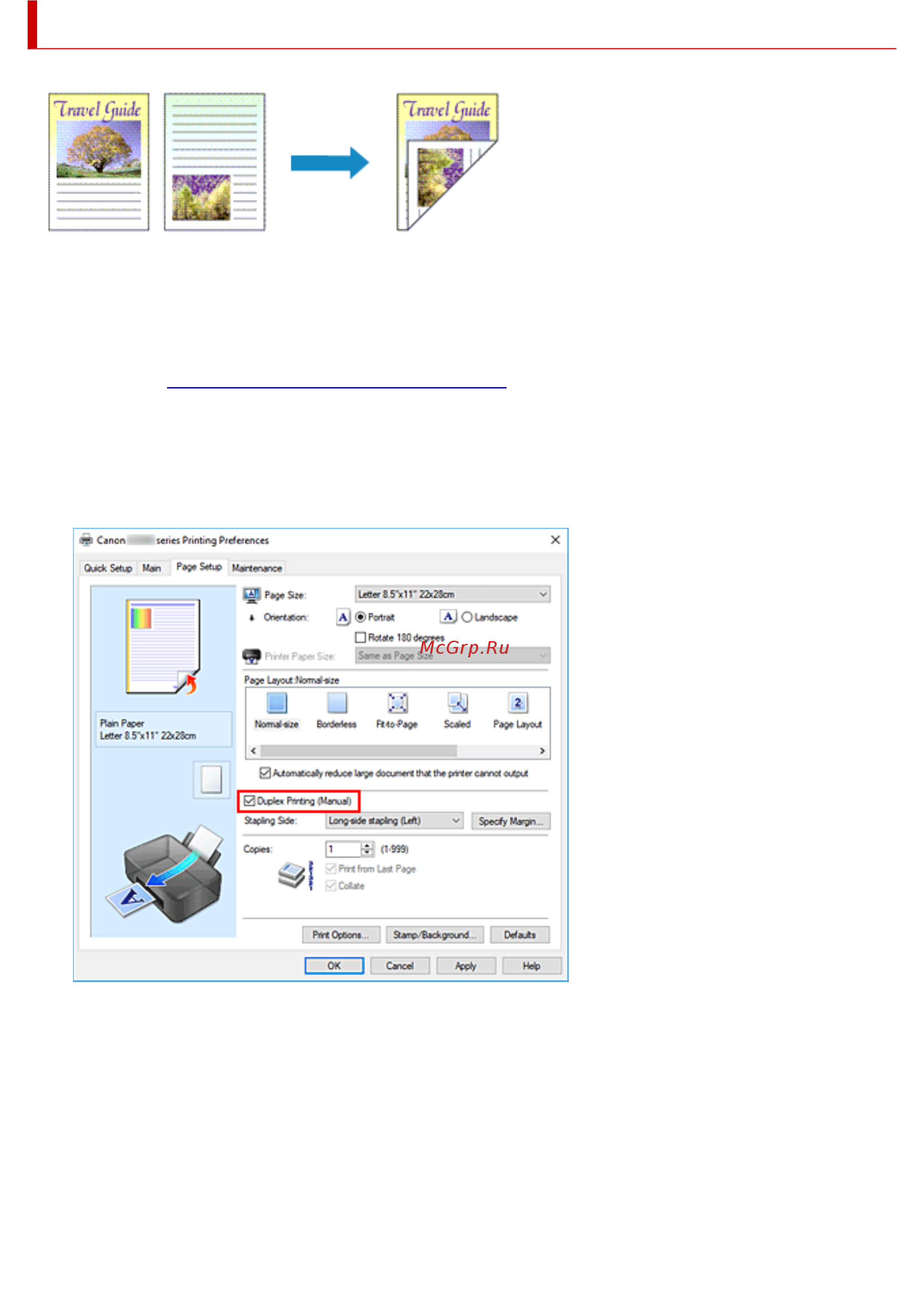Screen dimensions: 924x1294
Task: Open the Maintenance tab
Action: pos(257,568)
